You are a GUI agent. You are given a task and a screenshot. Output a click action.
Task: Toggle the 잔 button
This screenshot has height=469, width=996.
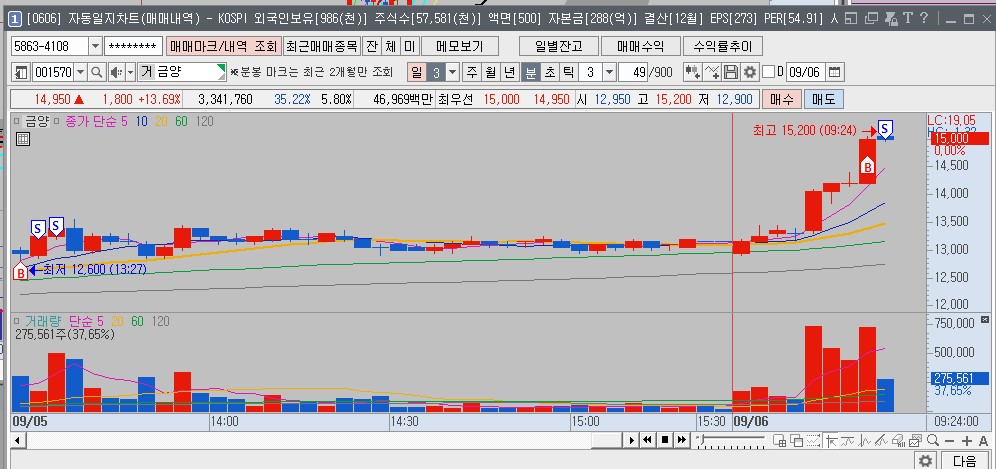click(372, 46)
